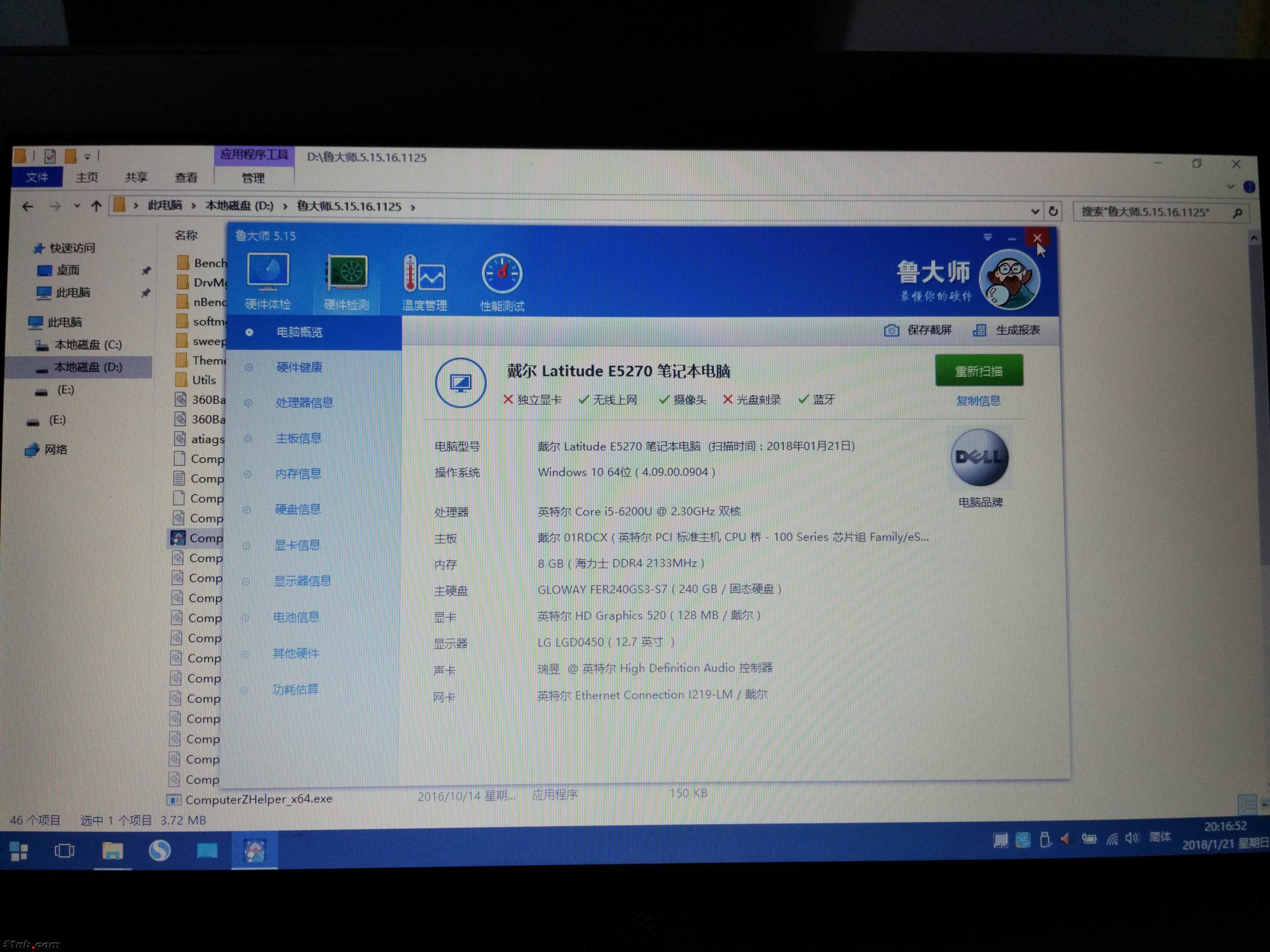Select ComputerZHelper_x64.exe file
1270x952 pixels.
258,799
